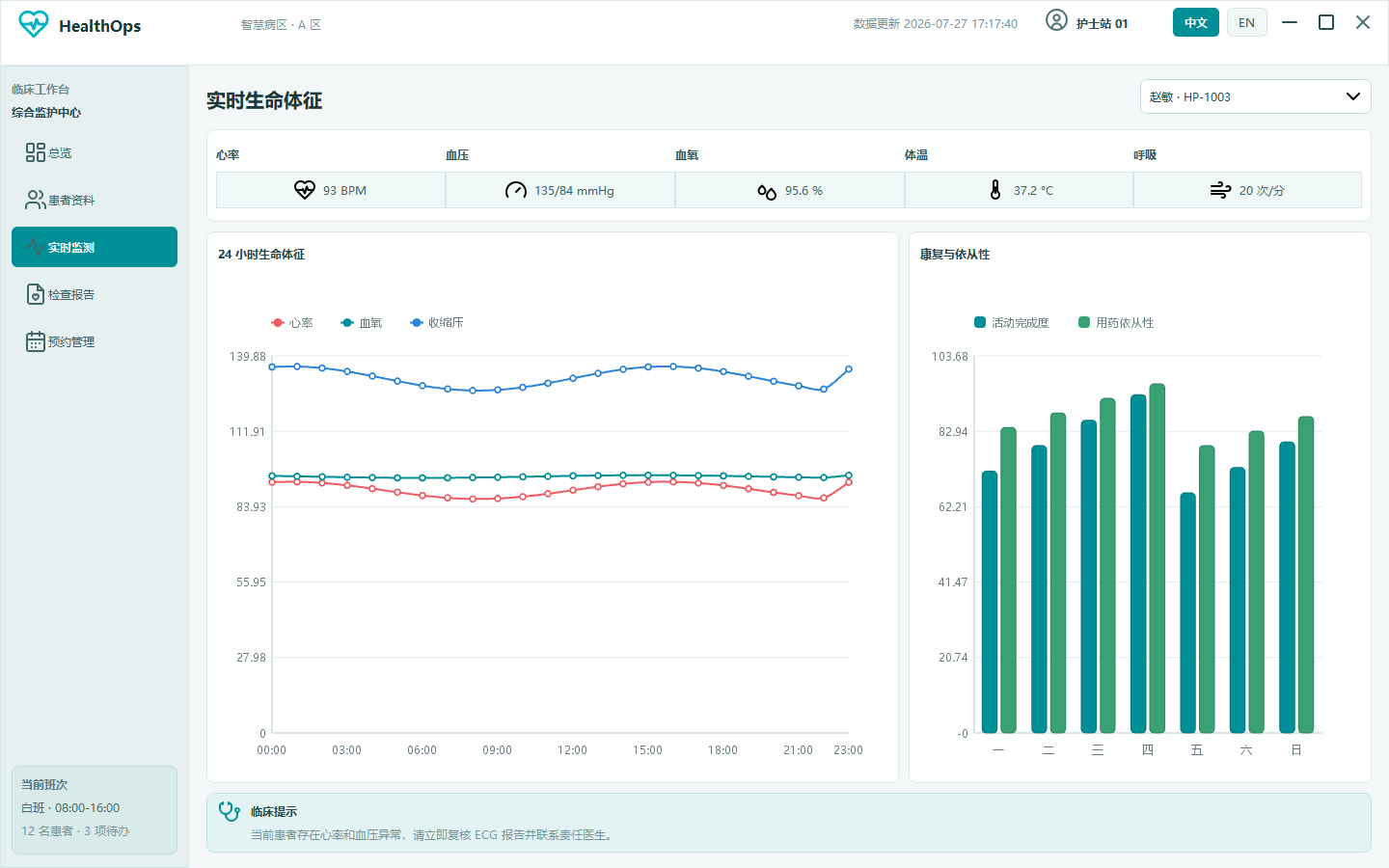
Task: Click the 总览 dashboard grid icon
Action: [36, 152]
